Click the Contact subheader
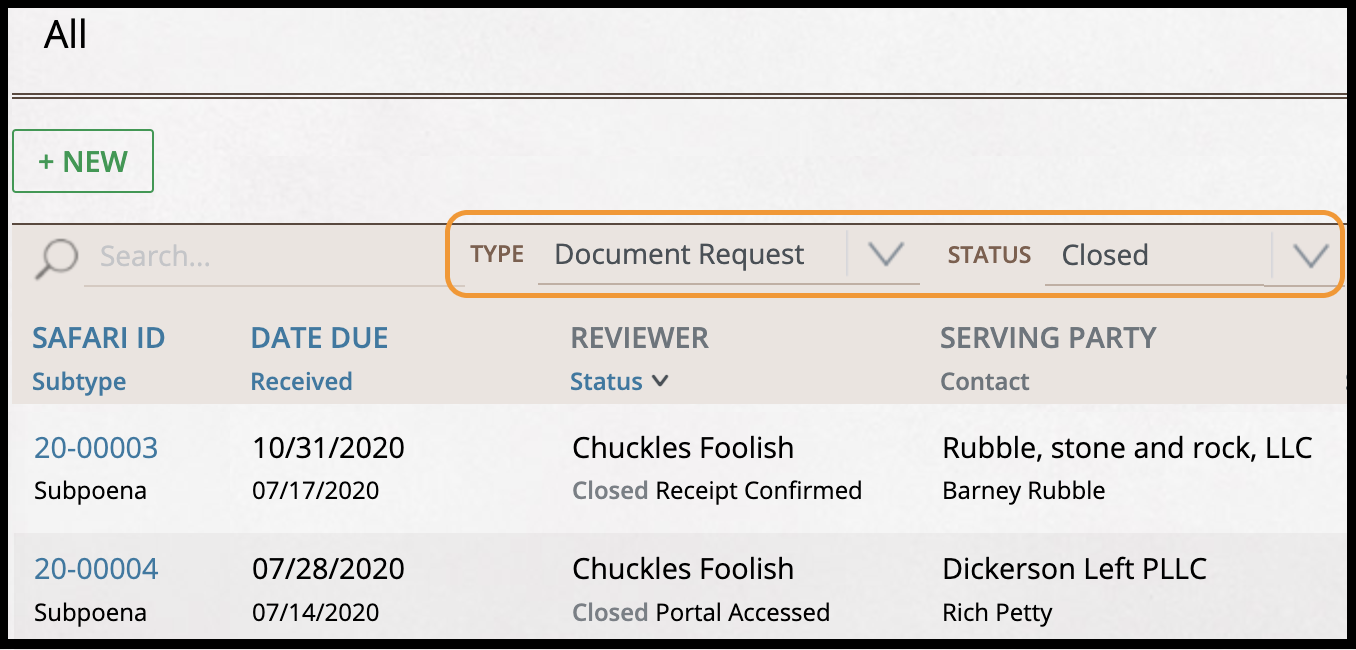 (984, 382)
